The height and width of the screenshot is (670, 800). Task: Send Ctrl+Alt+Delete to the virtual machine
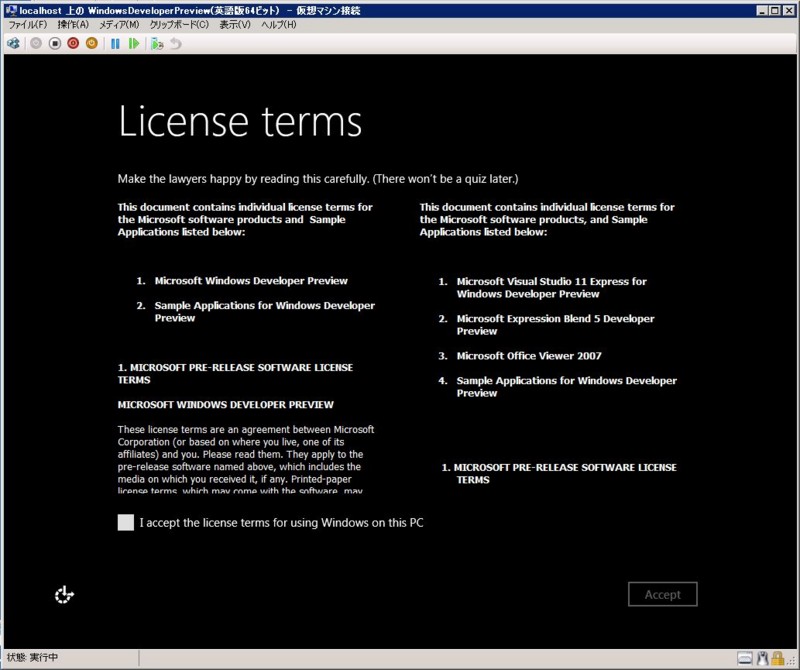pyautogui.click(x=13, y=43)
